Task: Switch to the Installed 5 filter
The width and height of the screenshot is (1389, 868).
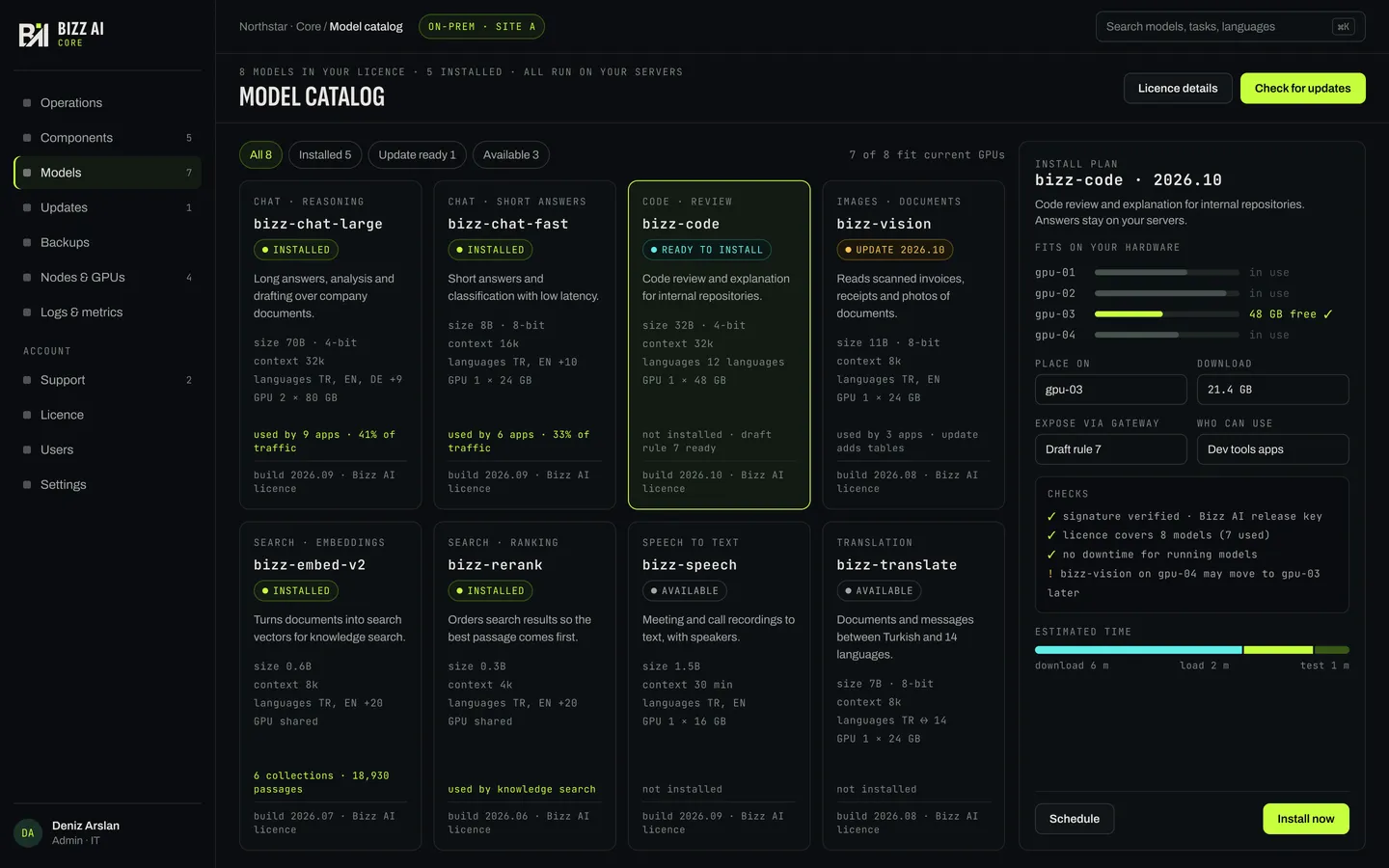Action: pyautogui.click(x=325, y=155)
